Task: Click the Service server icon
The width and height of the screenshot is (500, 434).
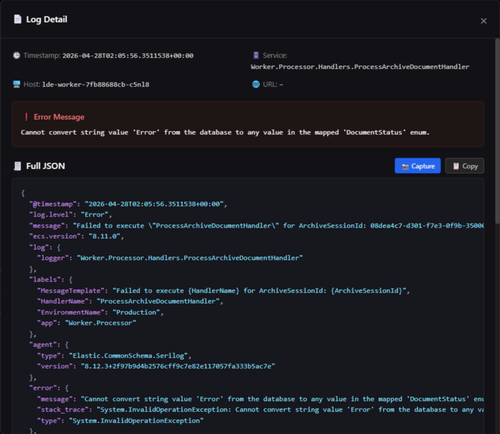Action: [256, 55]
